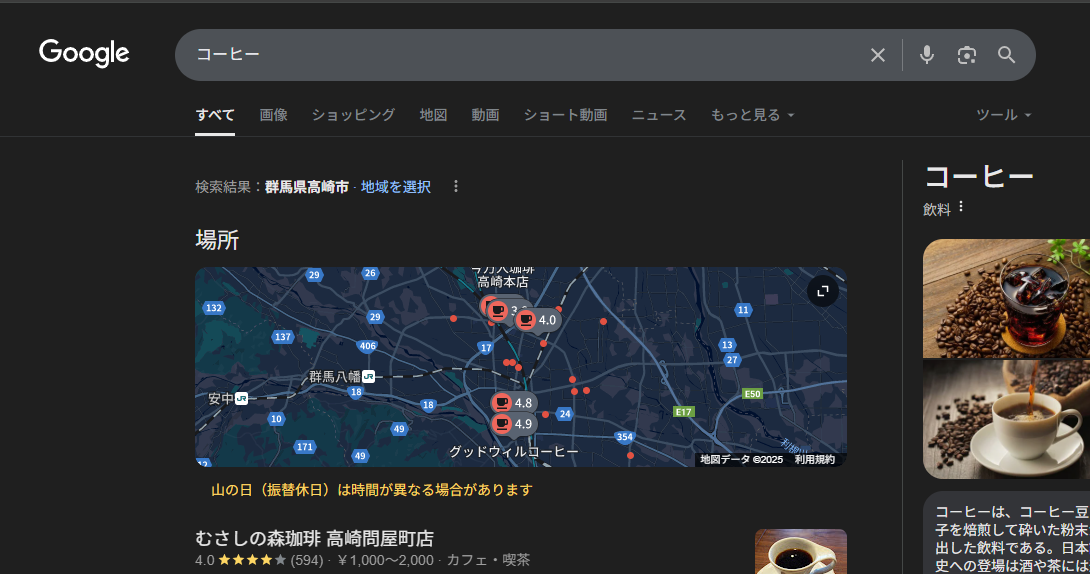Click the magnifying glass search button
Screen dimensions: 1090x574
click(x=1007, y=55)
